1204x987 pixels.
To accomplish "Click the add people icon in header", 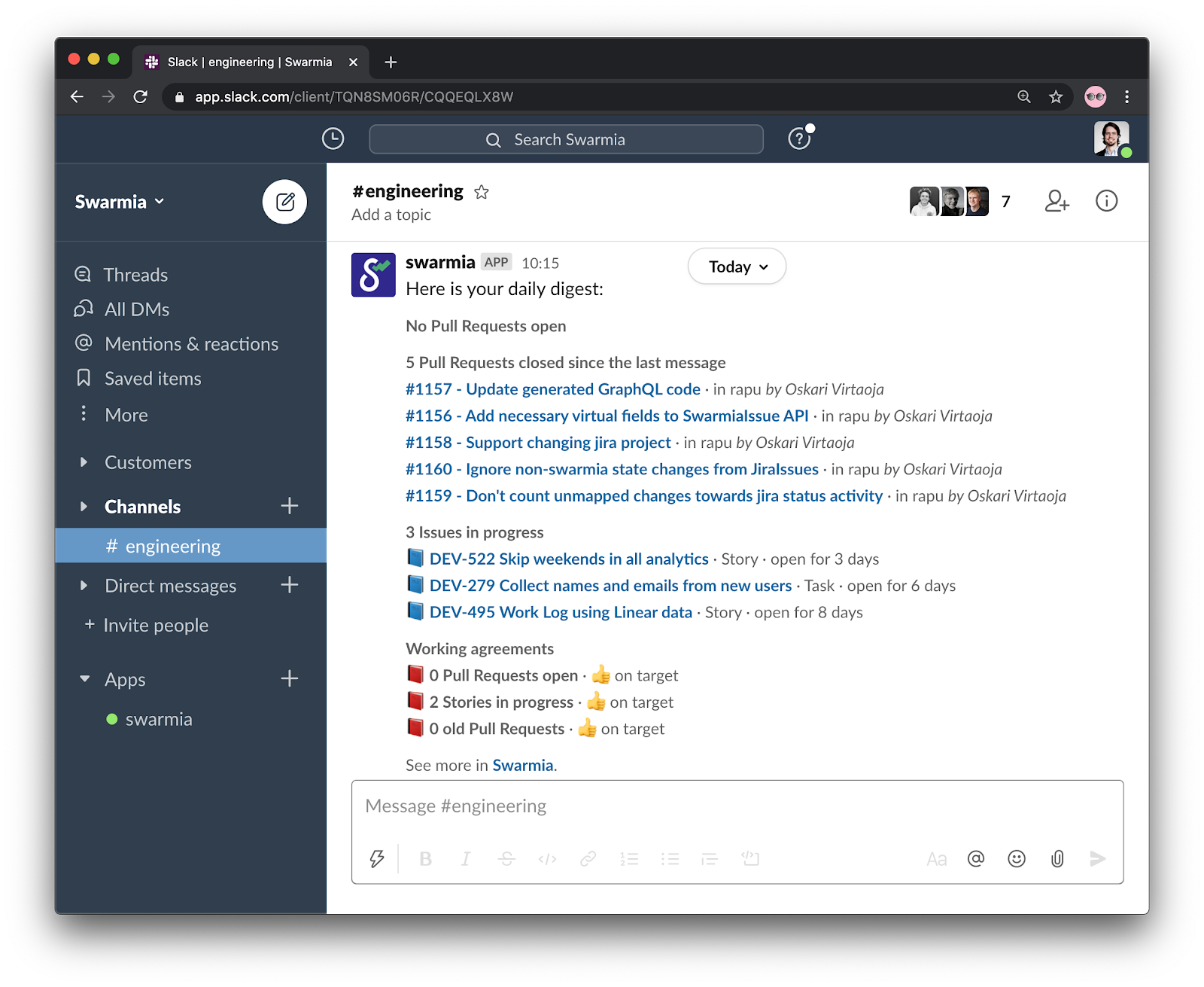I will click(1057, 201).
